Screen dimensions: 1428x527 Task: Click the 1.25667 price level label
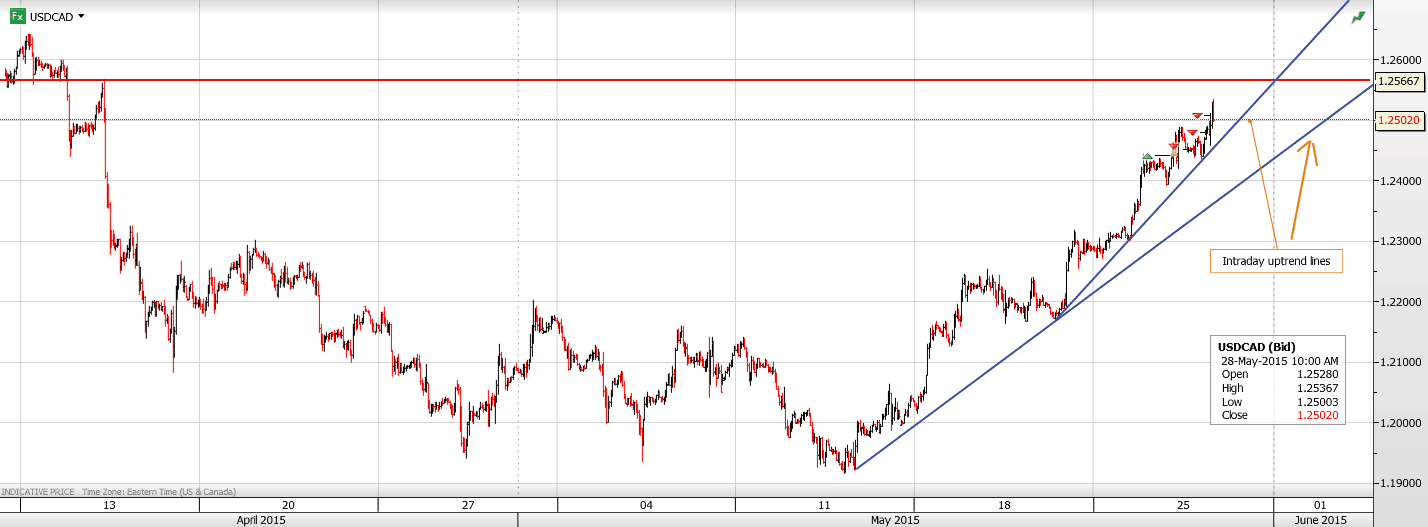(x=1399, y=81)
